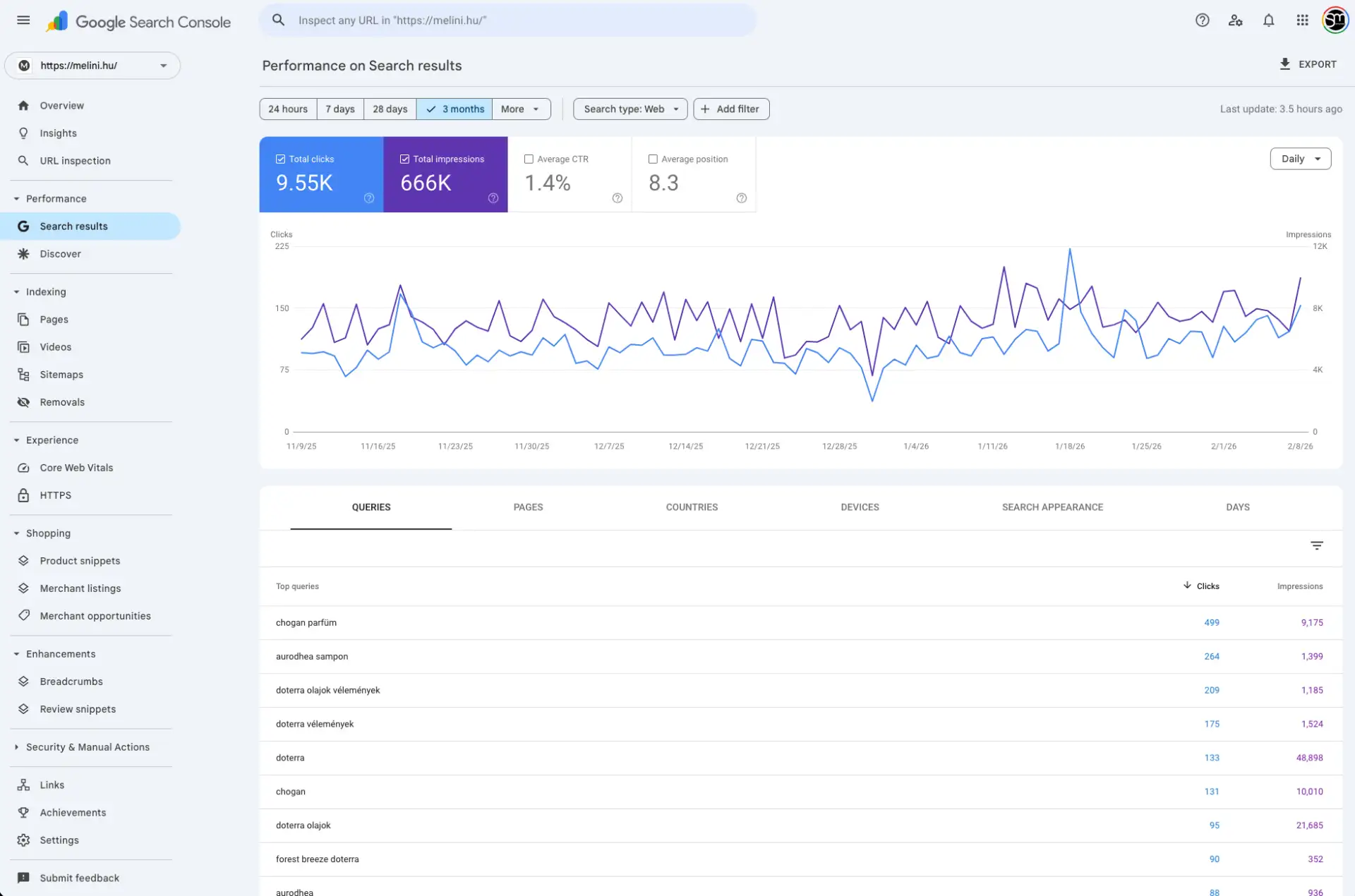Open the hamburger main menu icon
The image size is (1355, 896).
23,20
